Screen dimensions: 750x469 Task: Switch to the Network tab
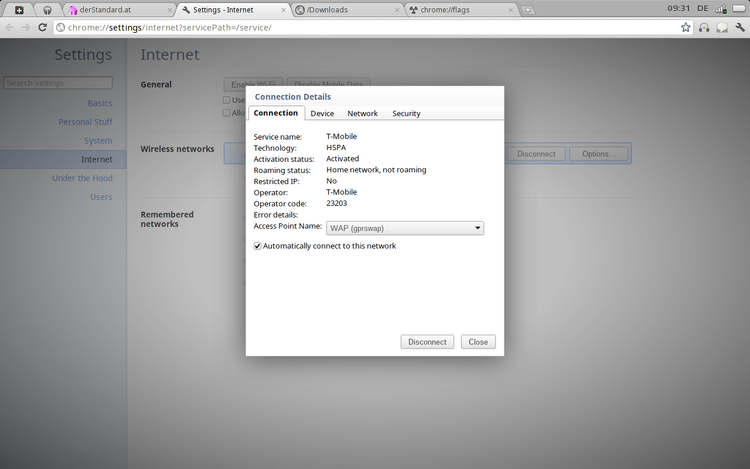pyautogui.click(x=362, y=114)
